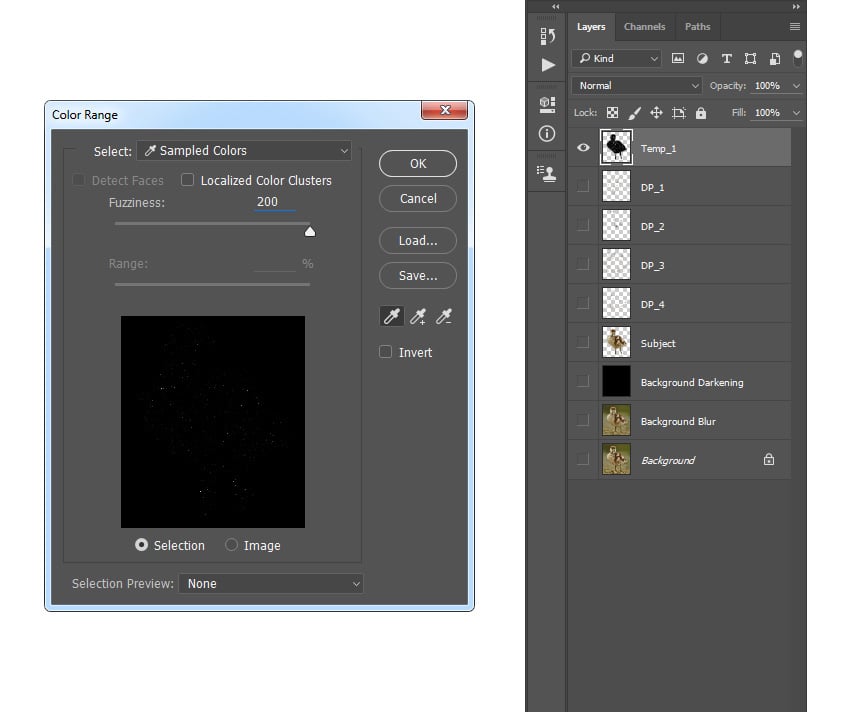Open the History panel icon

pyautogui.click(x=547, y=36)
